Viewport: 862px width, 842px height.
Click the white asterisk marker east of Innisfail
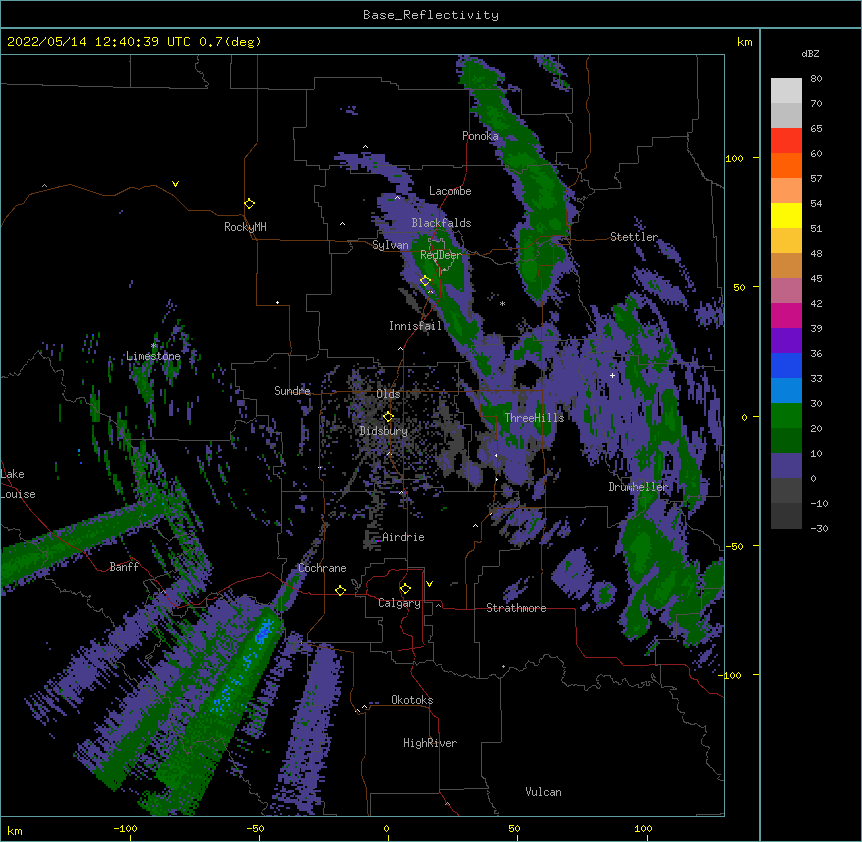click(502, 303)
